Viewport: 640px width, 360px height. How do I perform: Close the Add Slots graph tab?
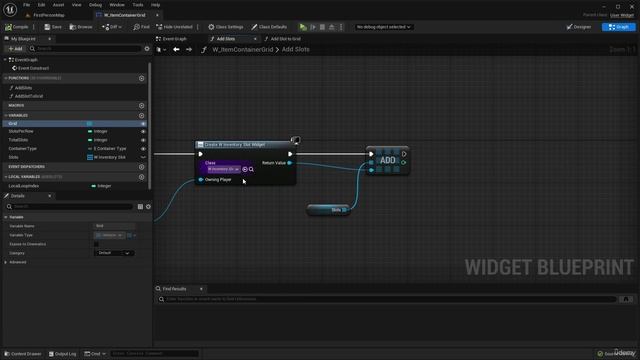coord(255,39)
